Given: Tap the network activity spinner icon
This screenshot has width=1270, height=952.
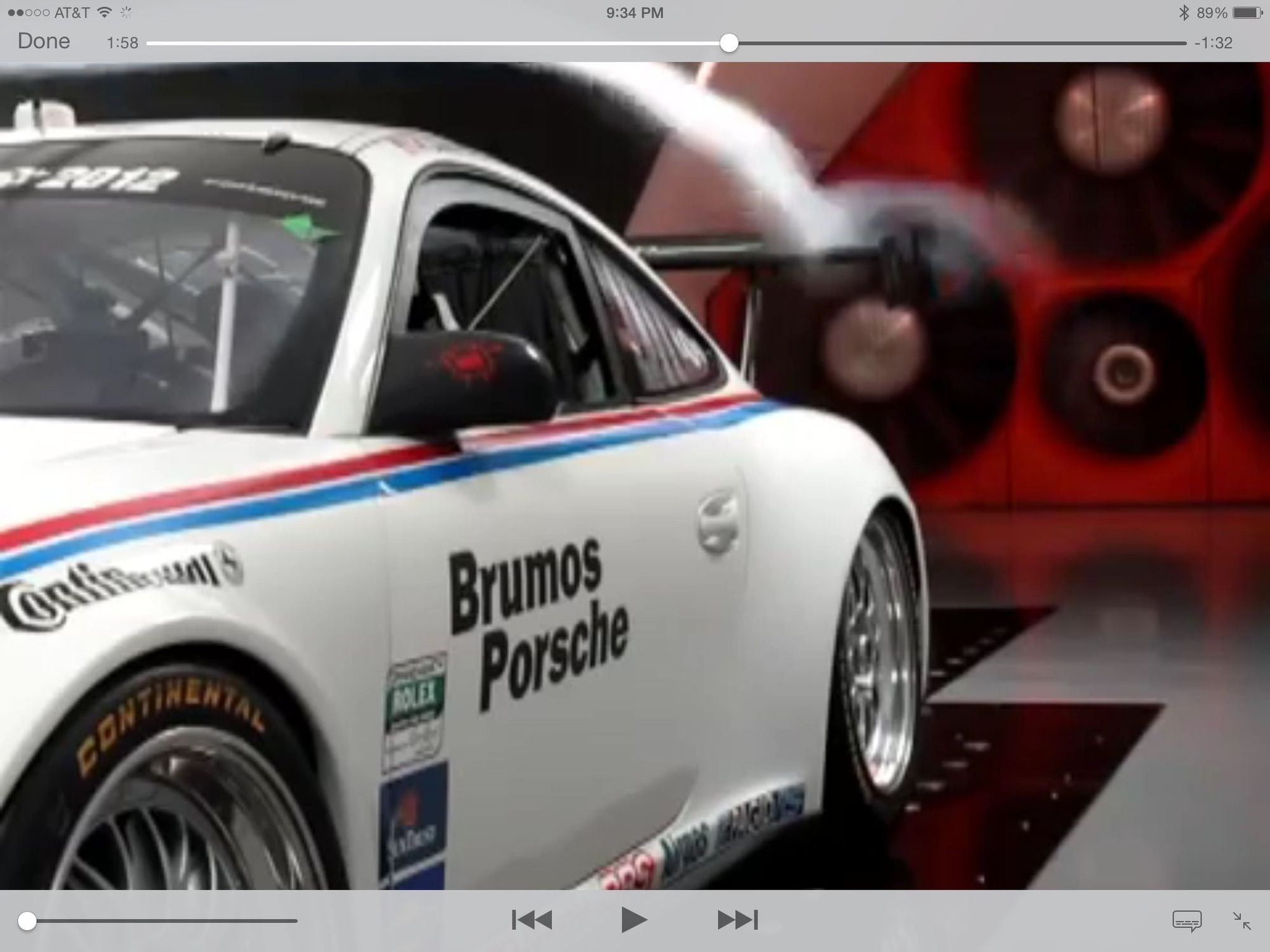Looking at the screenshot, I should coord(126,13).
